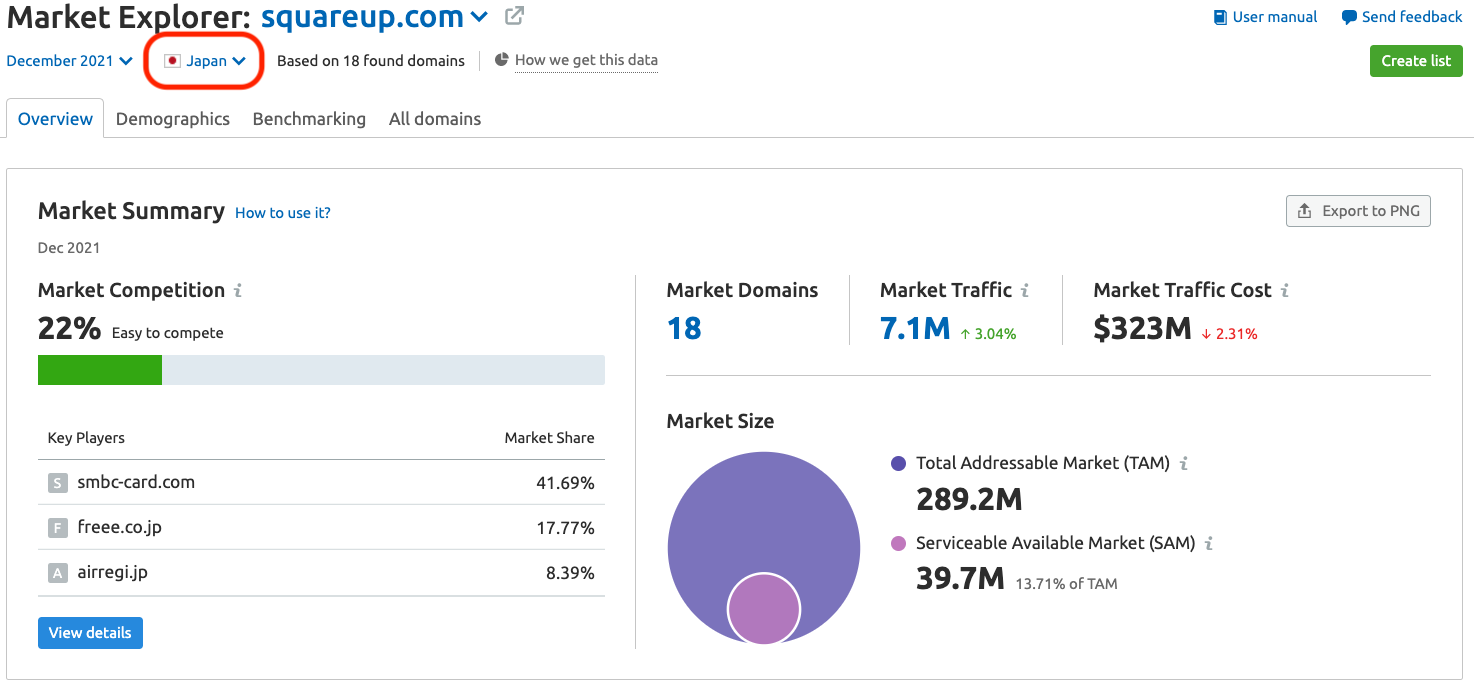Show info for Serviceable Available Market
1474x688 pixels.
(x=1209, y=544)
